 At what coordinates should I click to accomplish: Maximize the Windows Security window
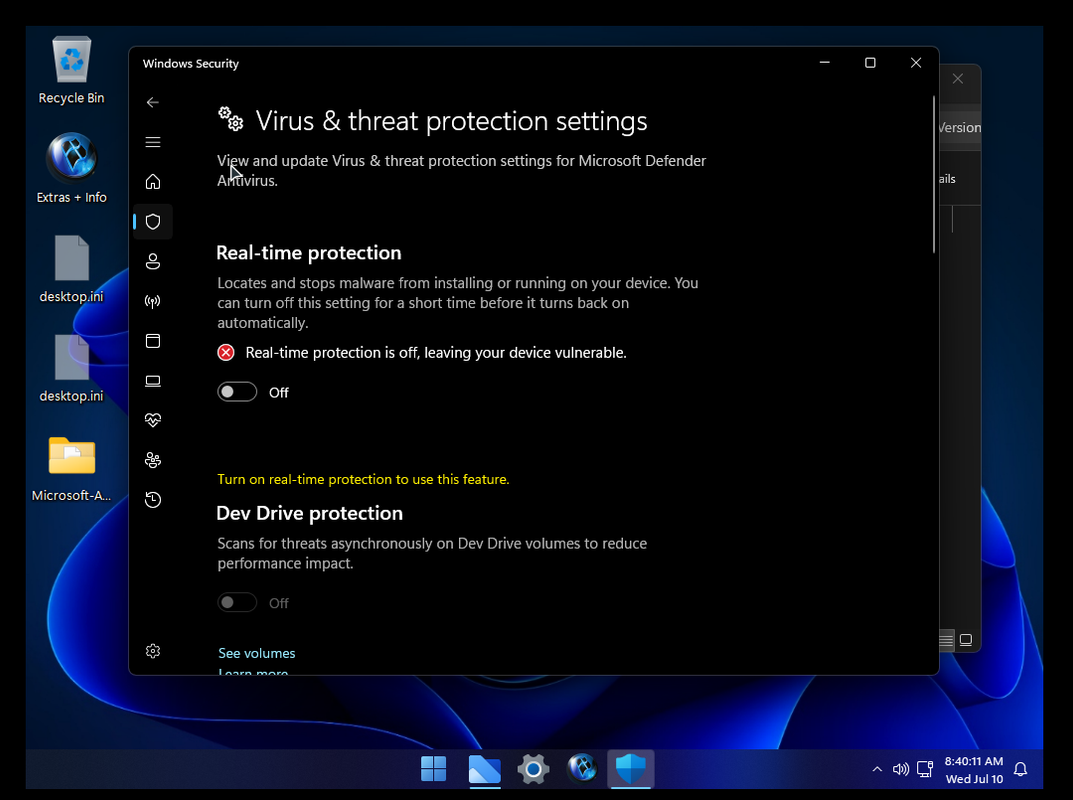pos(870,63)
